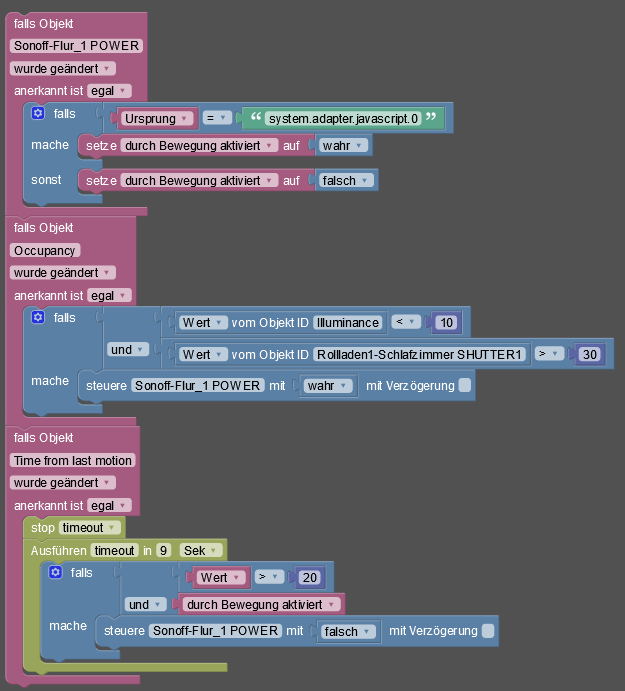Edit the number 30 threshold value
The width and height of the screenshot is (625, 691).
coord(590,354)
